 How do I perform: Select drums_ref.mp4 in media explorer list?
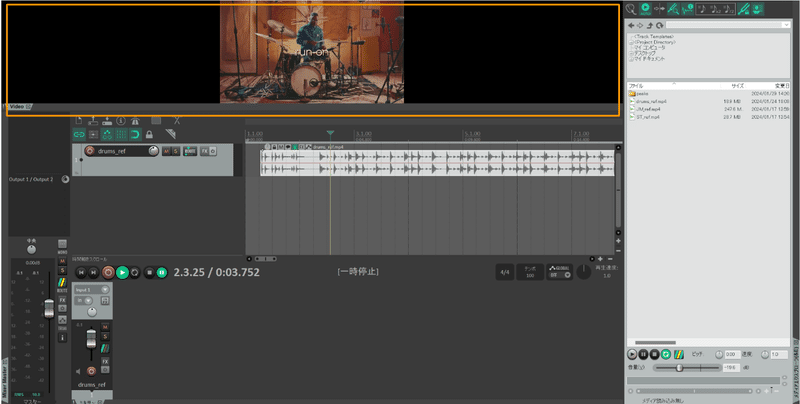click(651, 102)
